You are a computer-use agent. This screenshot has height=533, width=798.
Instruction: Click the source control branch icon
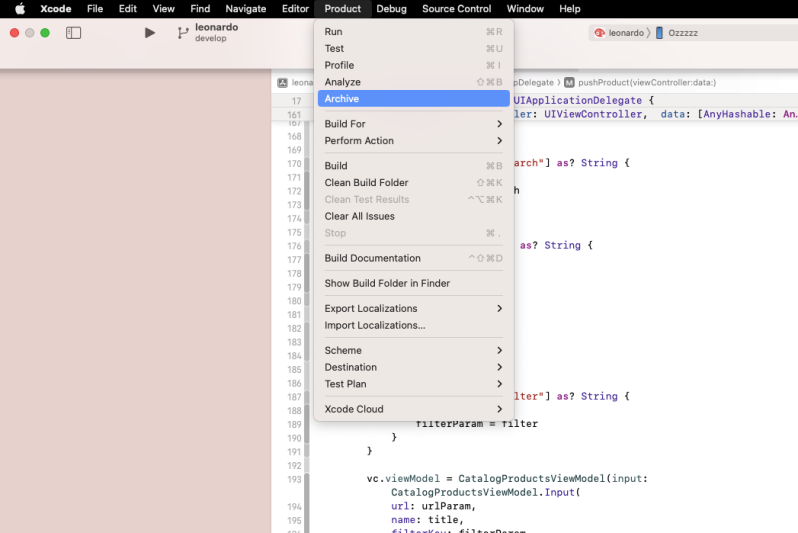[x=182, y=33]
